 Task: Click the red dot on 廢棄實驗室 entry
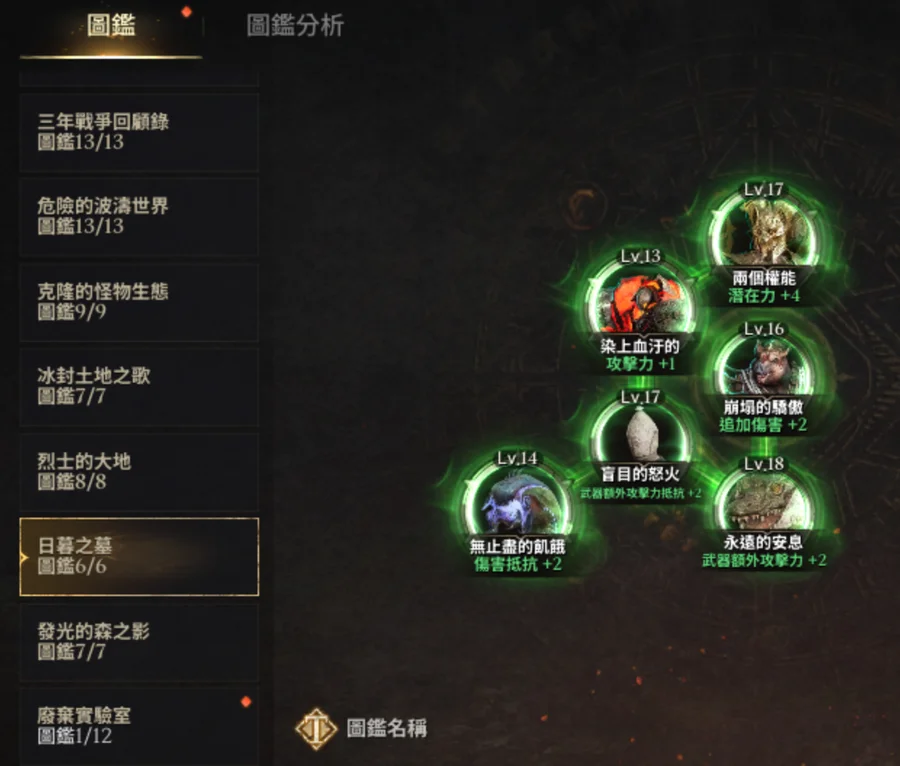246,701
